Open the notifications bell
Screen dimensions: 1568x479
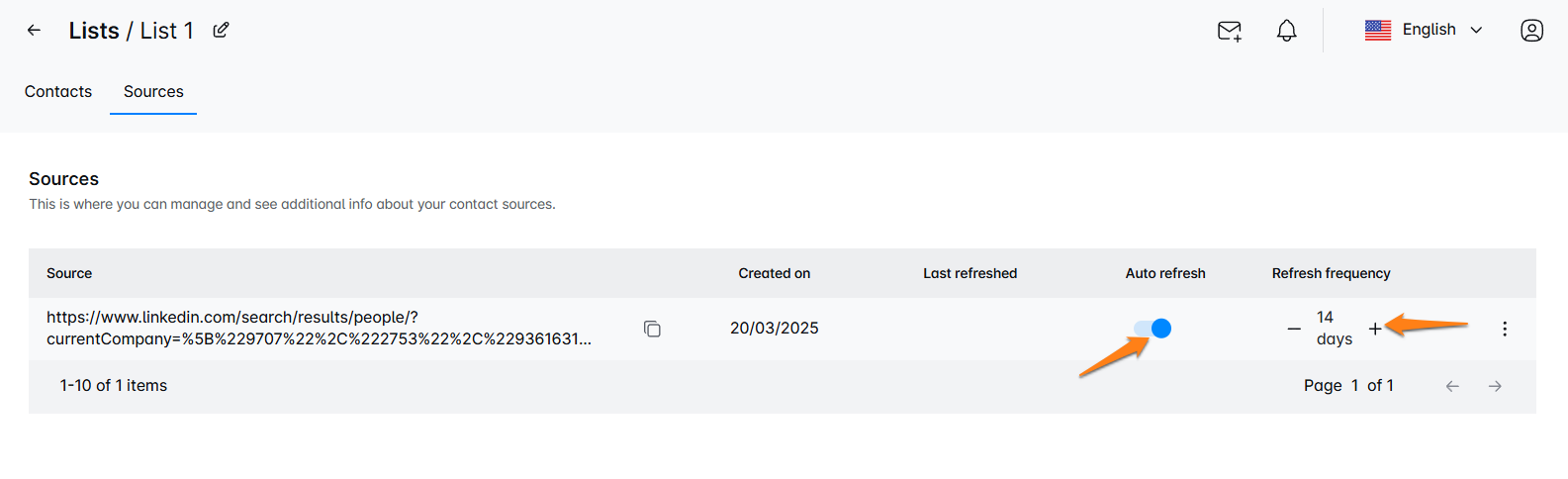[1286, 31]
